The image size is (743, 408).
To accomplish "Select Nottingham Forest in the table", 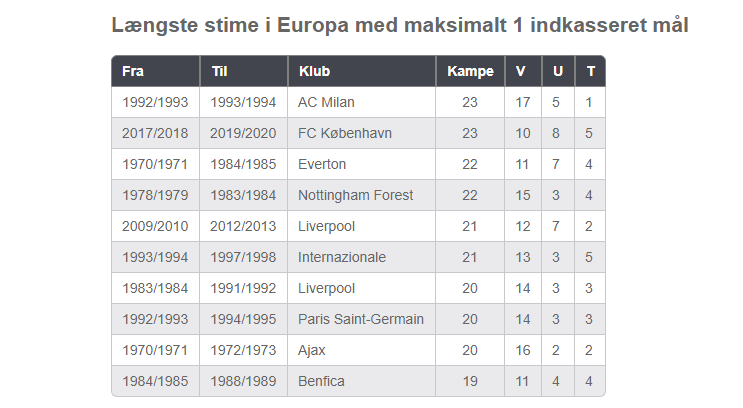I will pos(355,195).
